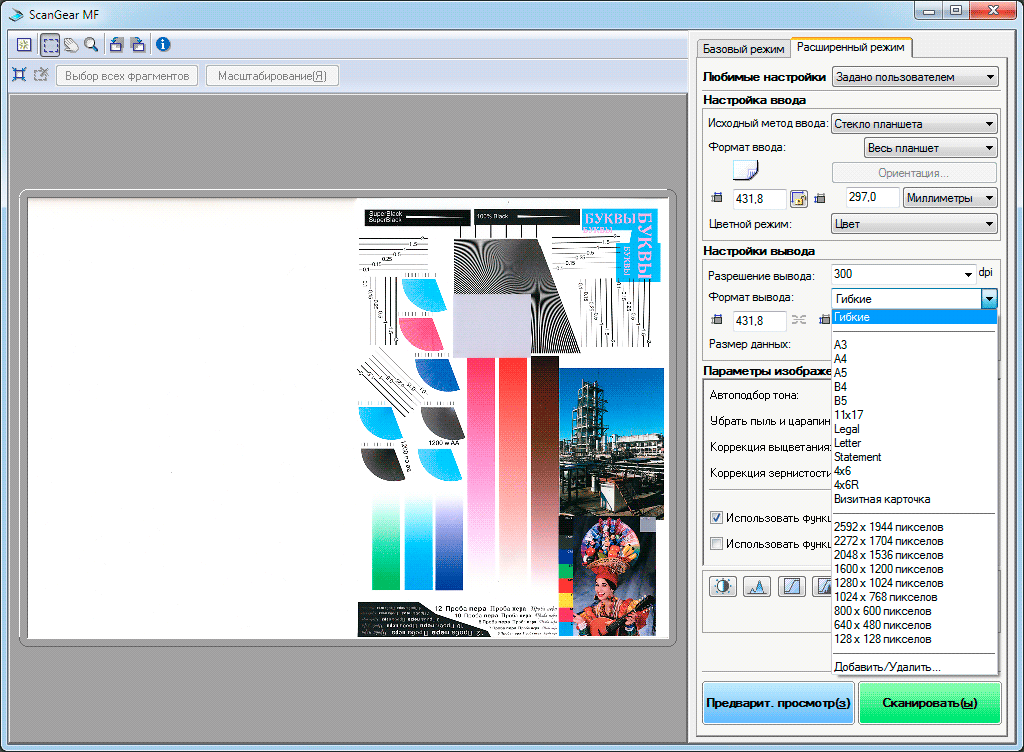Click the 'Предварит. просмотр' button
The height and width of the screenshot is (752, 1024).
(778, 703)
